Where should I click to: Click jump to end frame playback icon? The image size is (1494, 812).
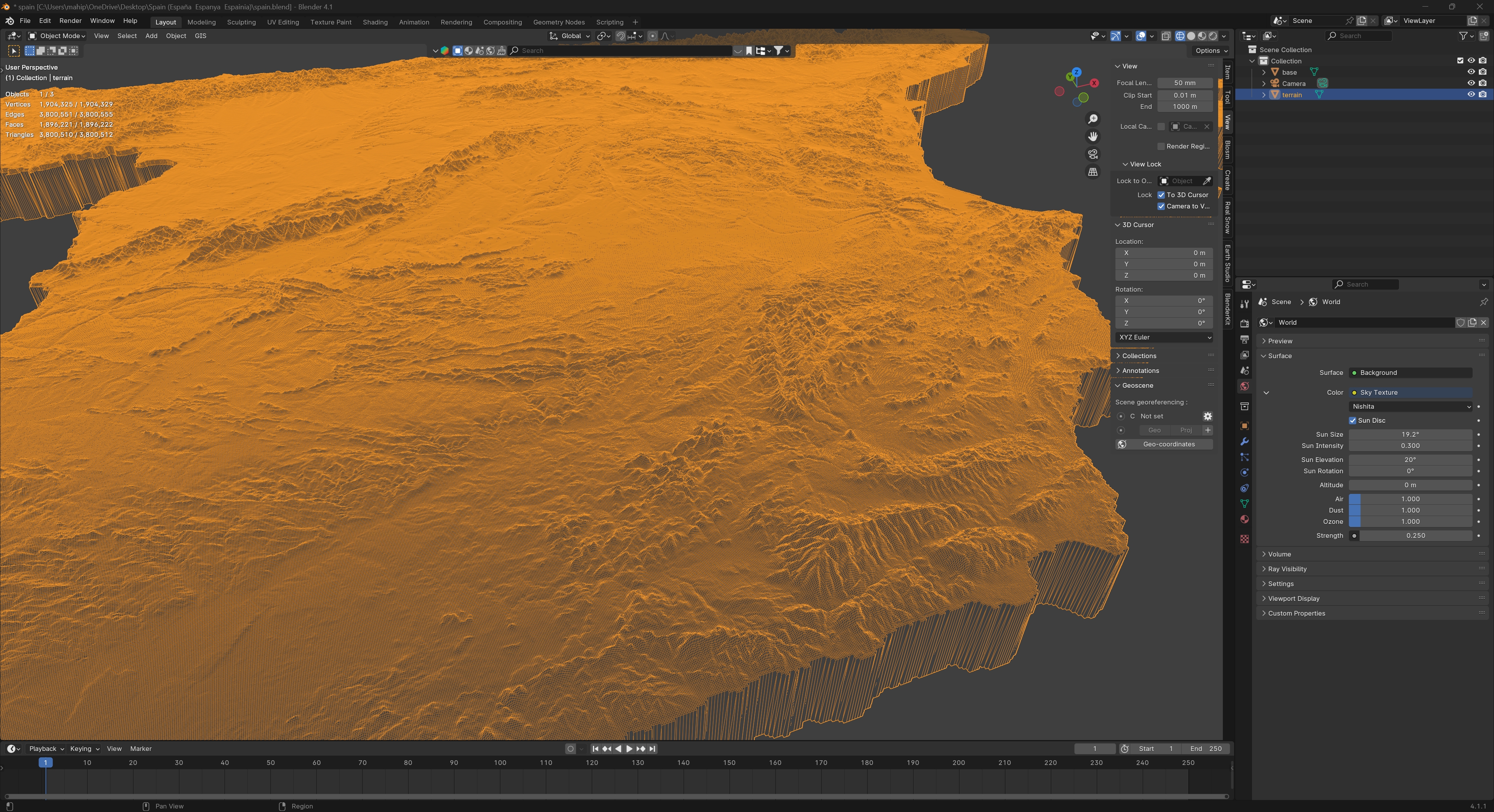pos(652,749)
